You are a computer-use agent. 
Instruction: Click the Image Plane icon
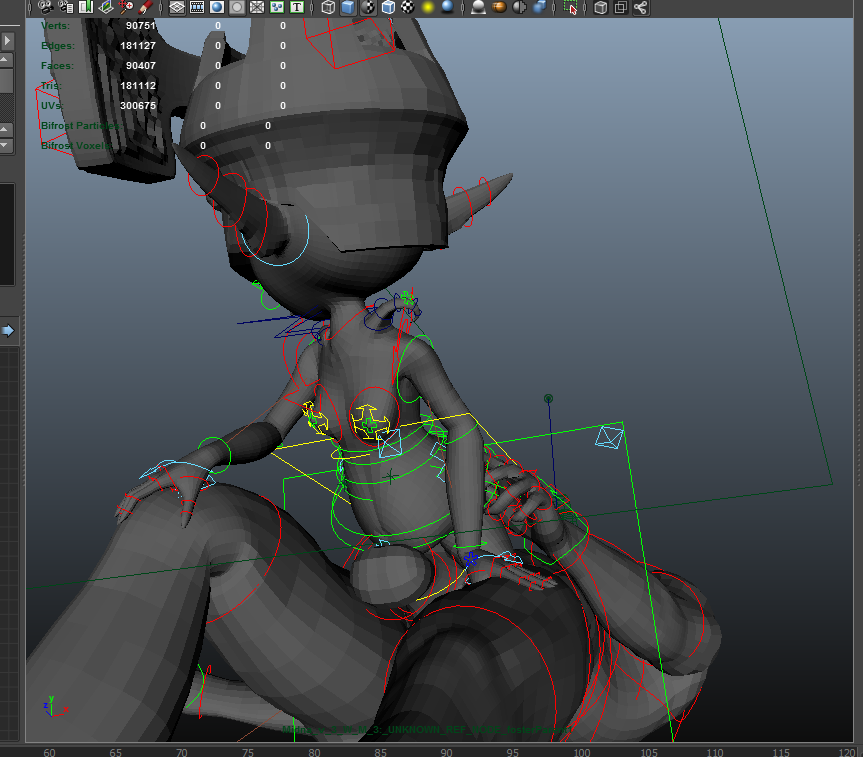point(106,7)
